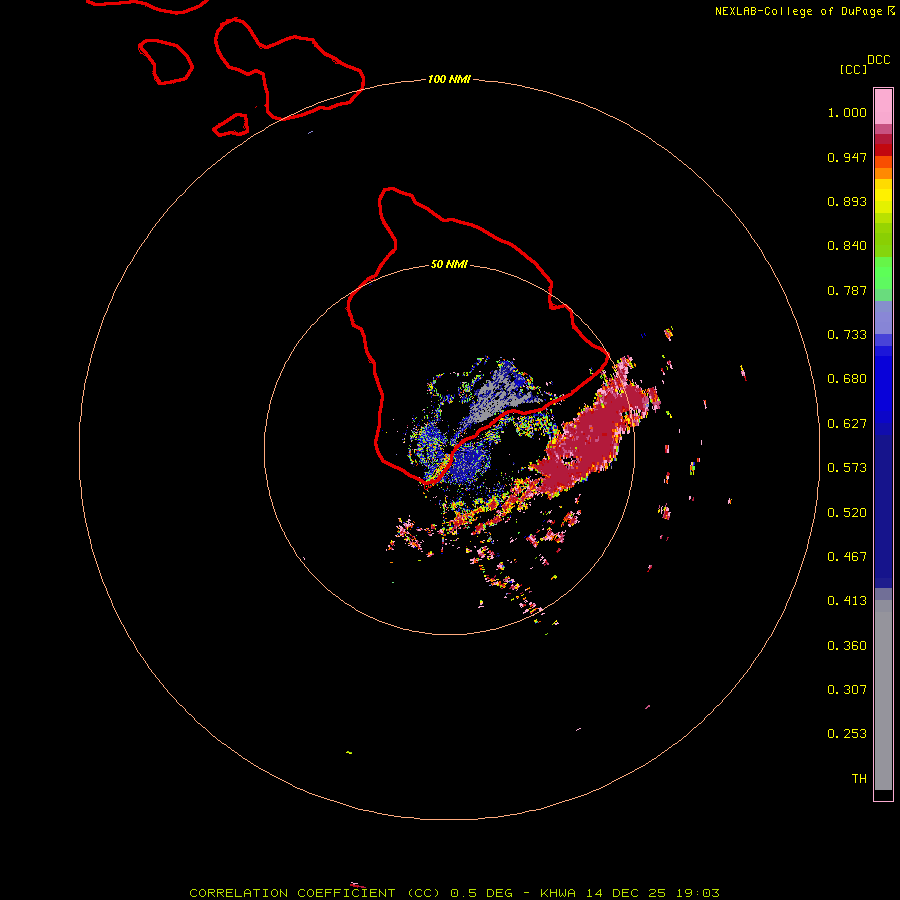Click the 19:03 timestamp
Image resolution: width=900 pixels, height=900 pixels.
coord(697,893)
